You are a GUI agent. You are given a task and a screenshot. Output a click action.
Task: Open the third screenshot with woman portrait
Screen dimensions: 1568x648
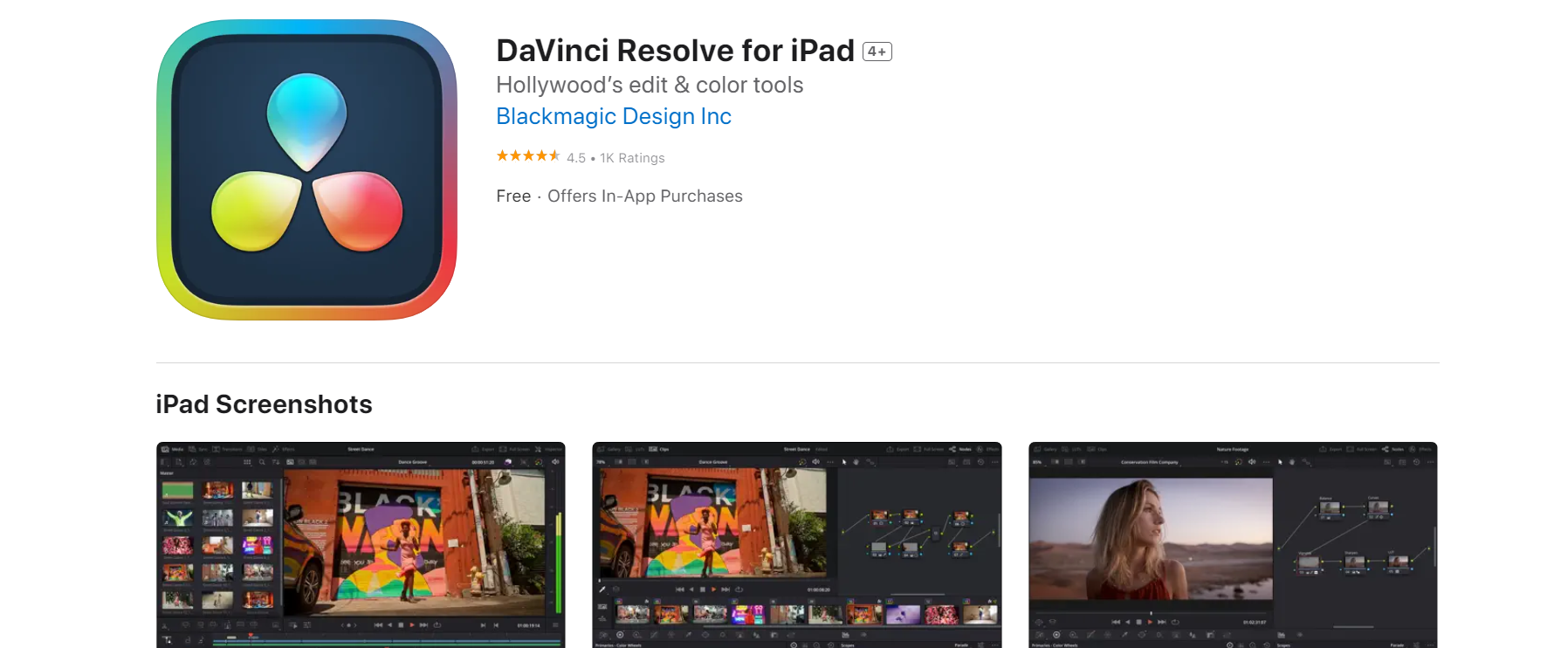pos(1233,545)
